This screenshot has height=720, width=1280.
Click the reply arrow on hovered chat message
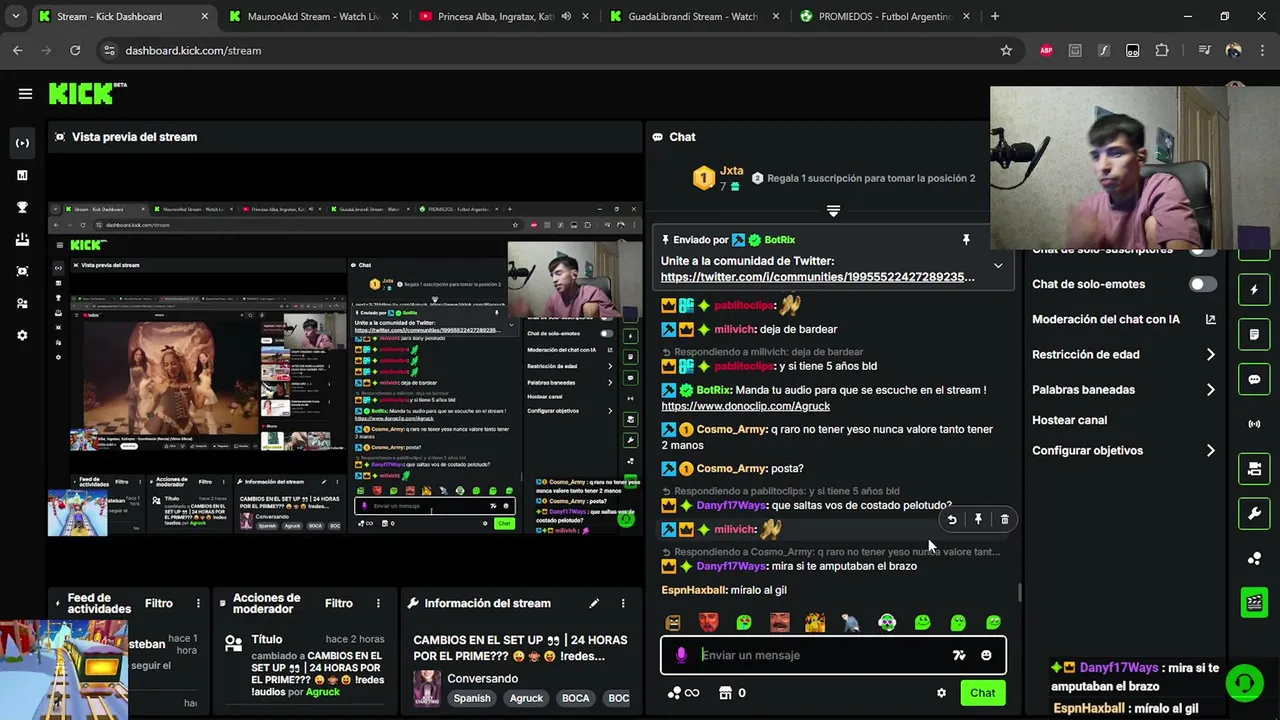click(x=952, y=519)
